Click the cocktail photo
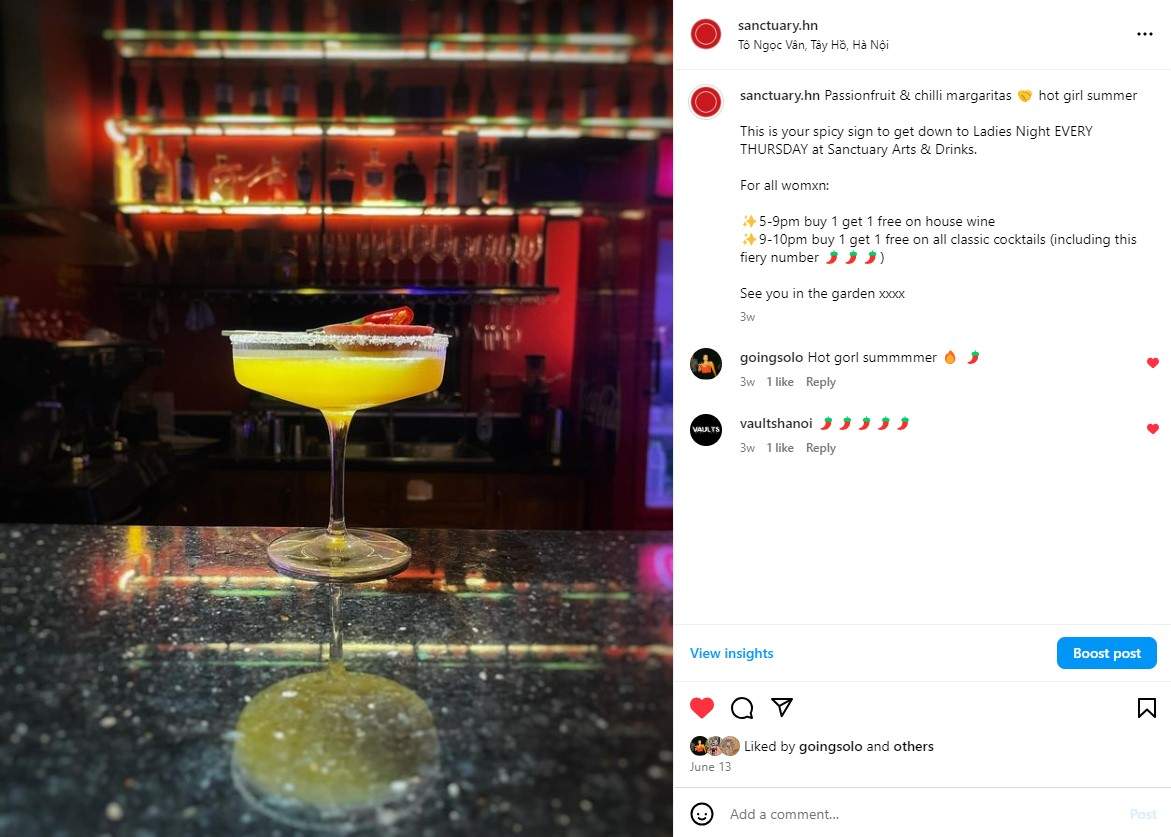Screen dimensions: 1171x837 (x=336, y=418)
